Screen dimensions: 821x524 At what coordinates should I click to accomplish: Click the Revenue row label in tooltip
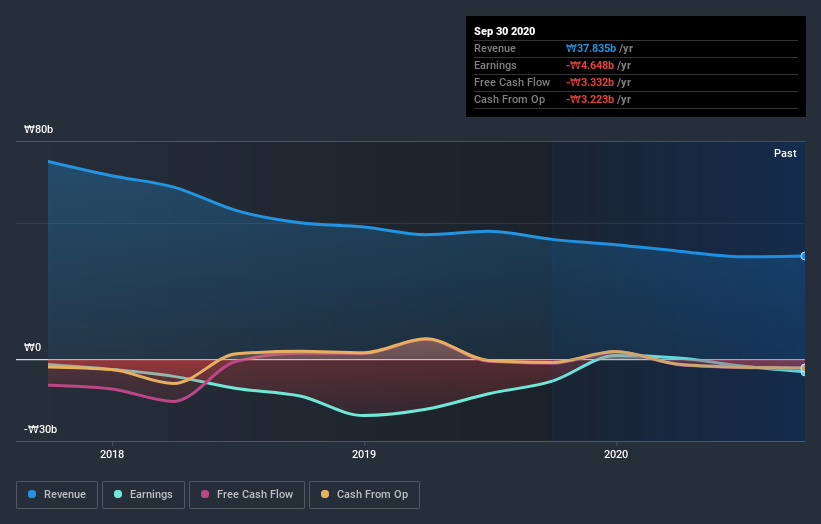[495, 48]
